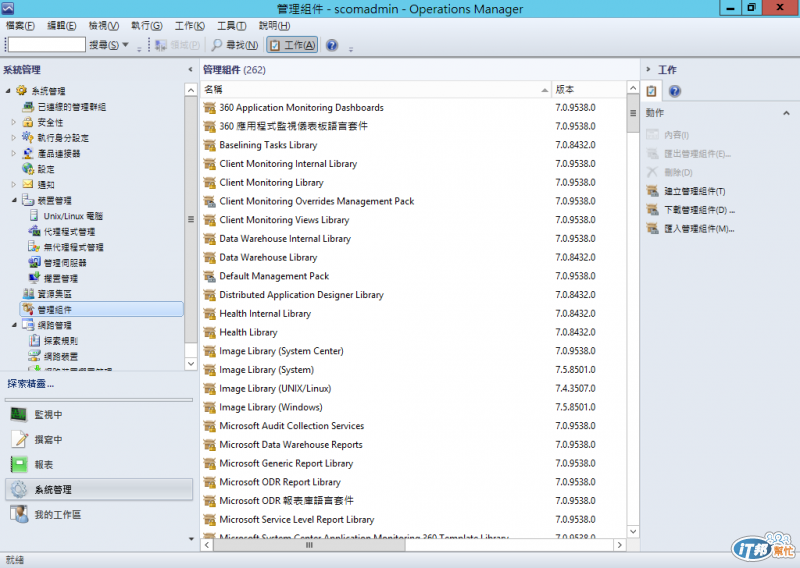Click the search input field in toolbar
The height and width of the screenshot is (568, 800).
pyautogui.click(x=46, y=45)
